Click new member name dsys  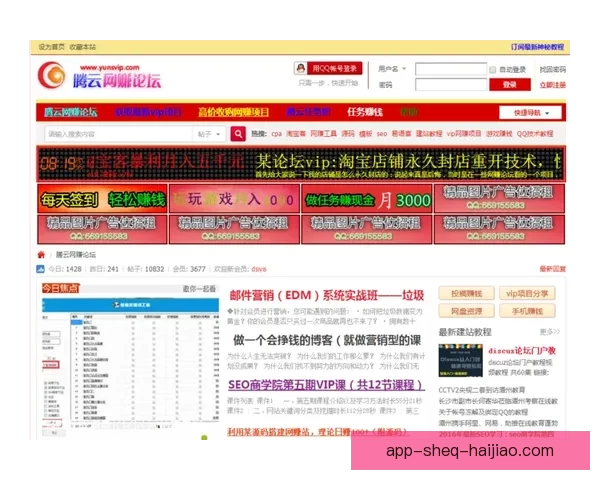[259, 269]
